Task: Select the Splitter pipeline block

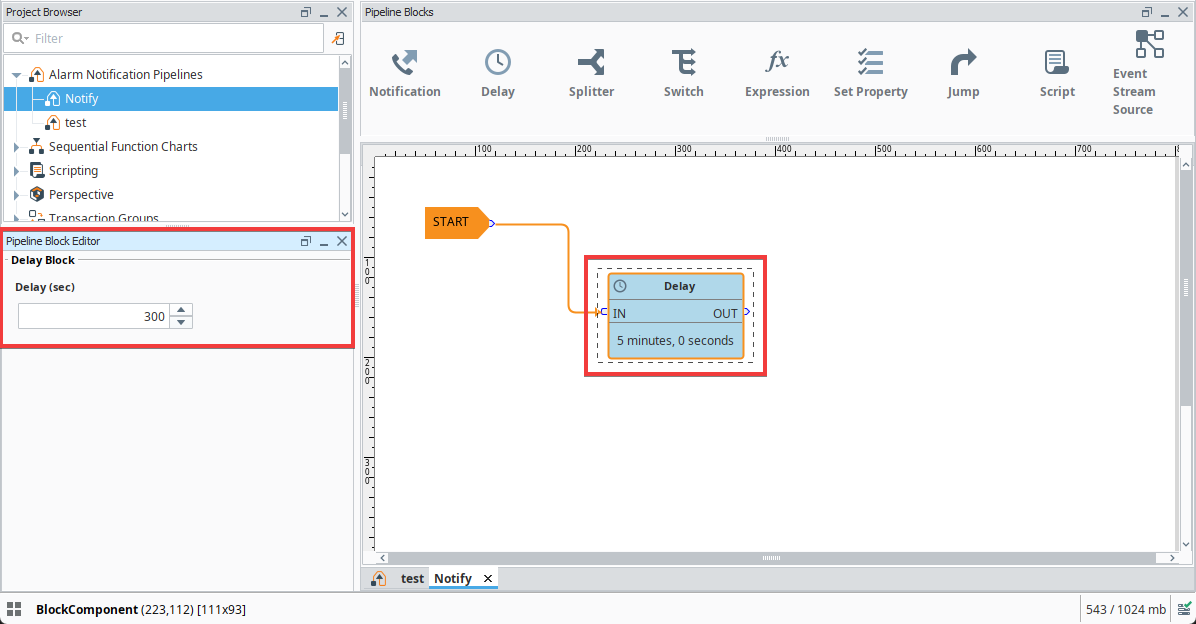Action: [x=591, y=74]
